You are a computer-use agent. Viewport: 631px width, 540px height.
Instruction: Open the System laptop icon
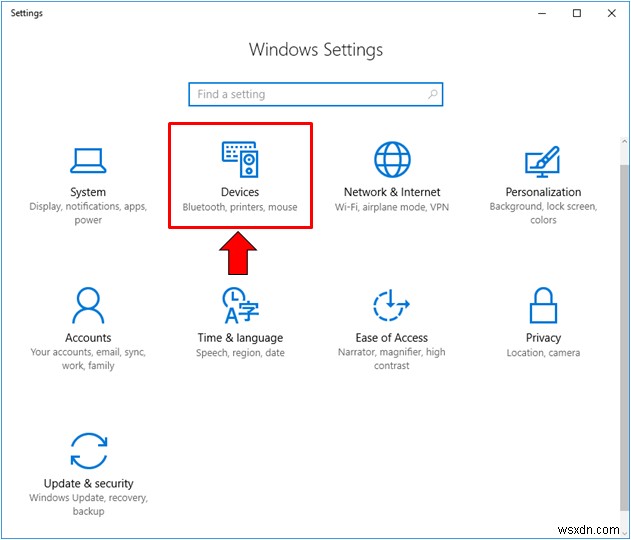tap(88, 161)
